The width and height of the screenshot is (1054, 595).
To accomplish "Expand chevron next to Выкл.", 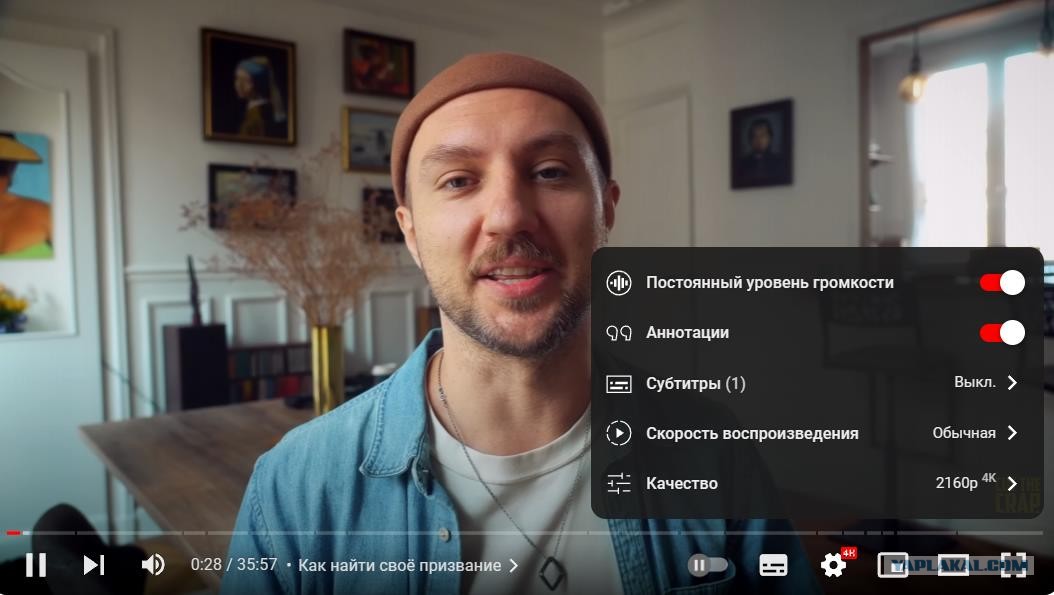I will (x=1012, y=383).
